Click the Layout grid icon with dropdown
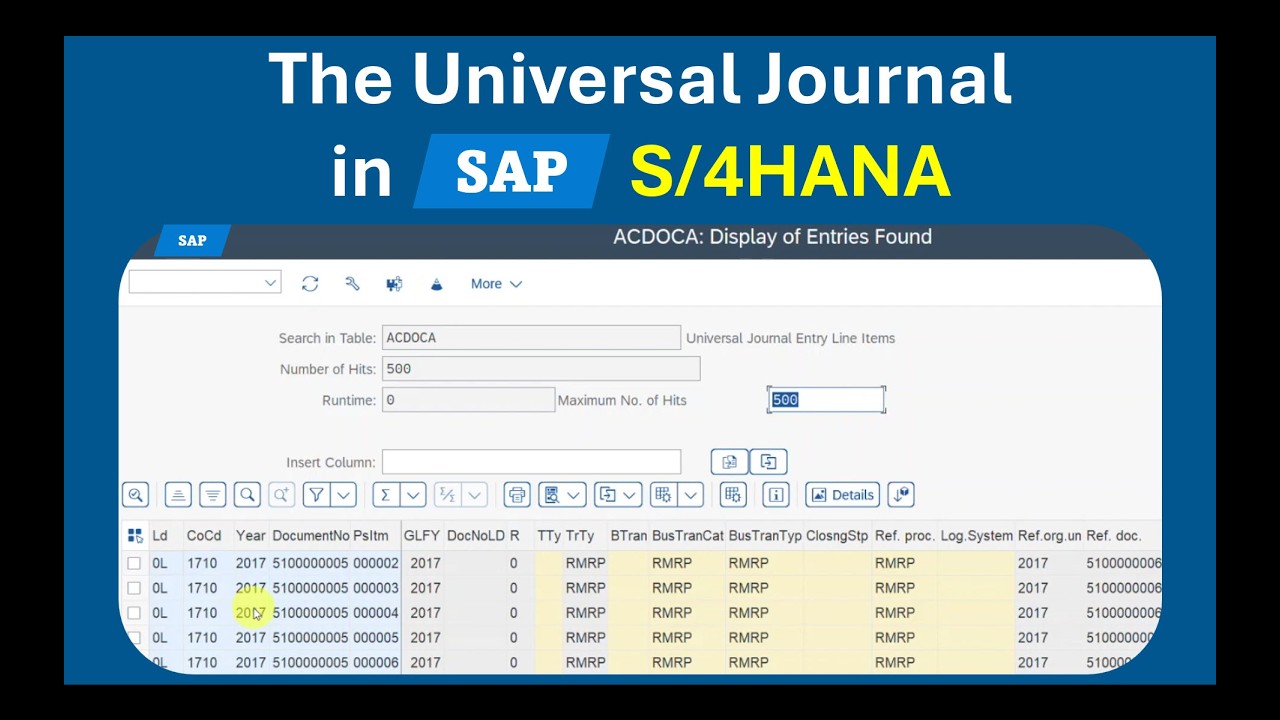The height and width of the screenshot is (720, 1280). 661,494
